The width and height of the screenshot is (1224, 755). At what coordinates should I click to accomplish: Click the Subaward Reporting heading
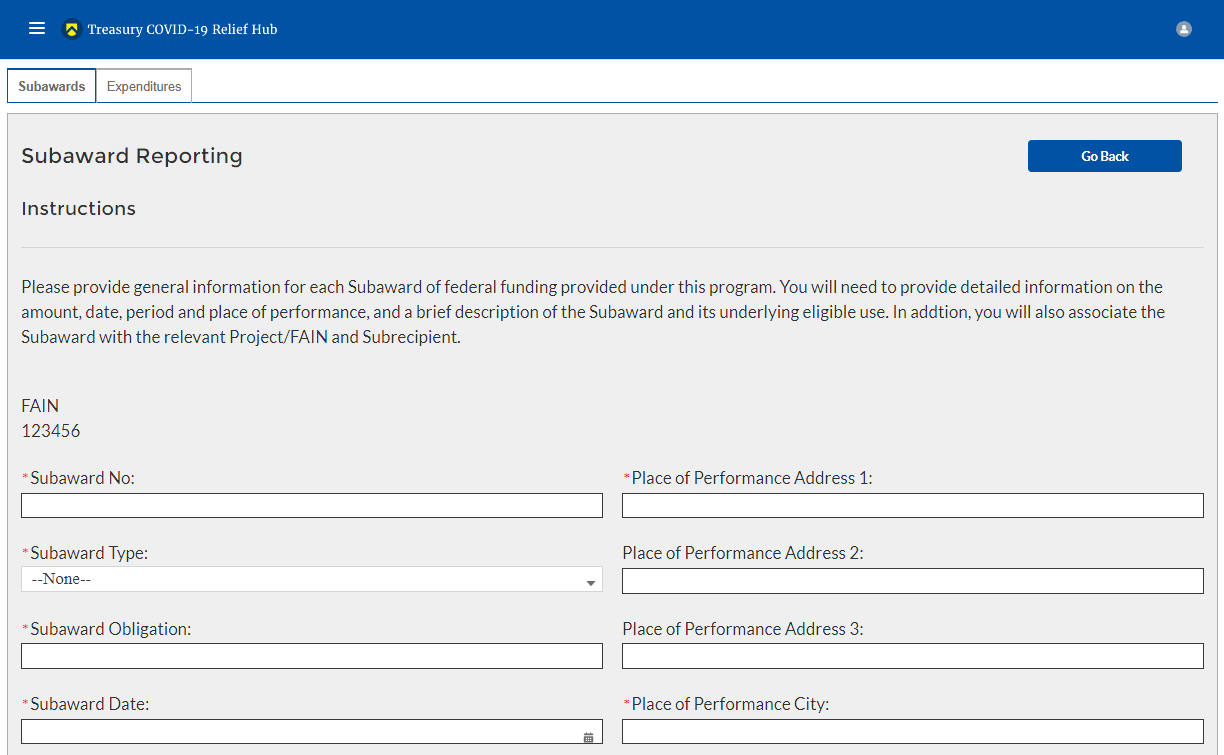click(132, 156)
